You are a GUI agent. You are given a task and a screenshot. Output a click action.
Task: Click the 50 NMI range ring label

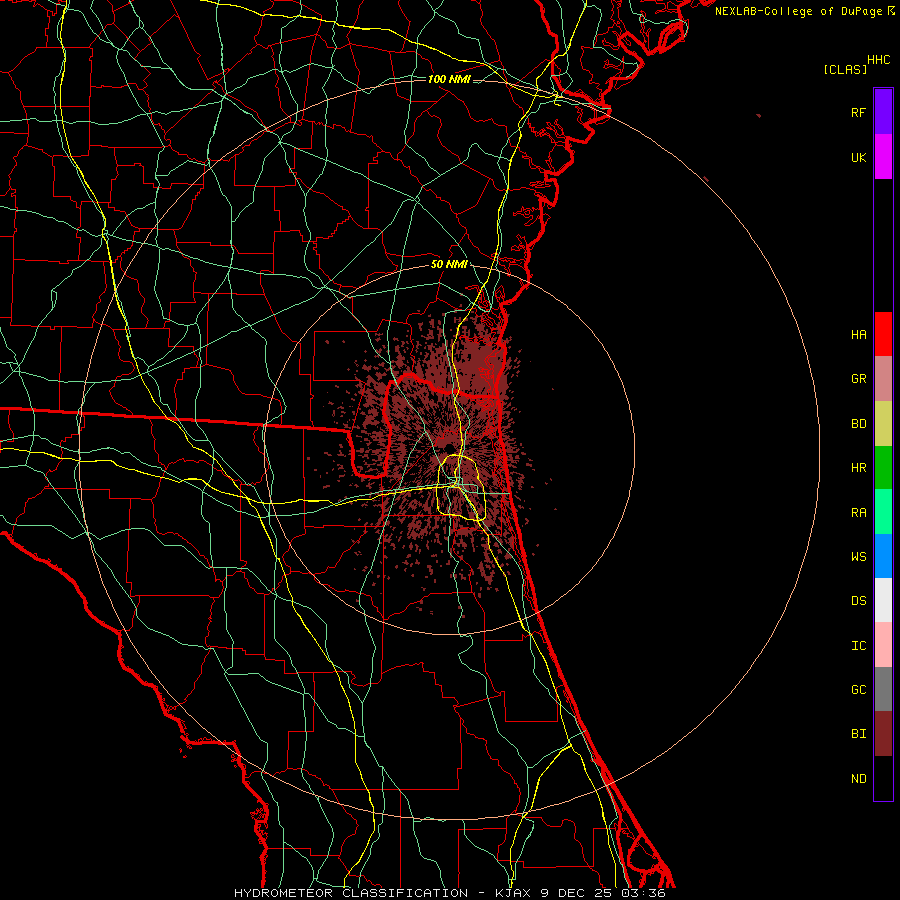449,264
